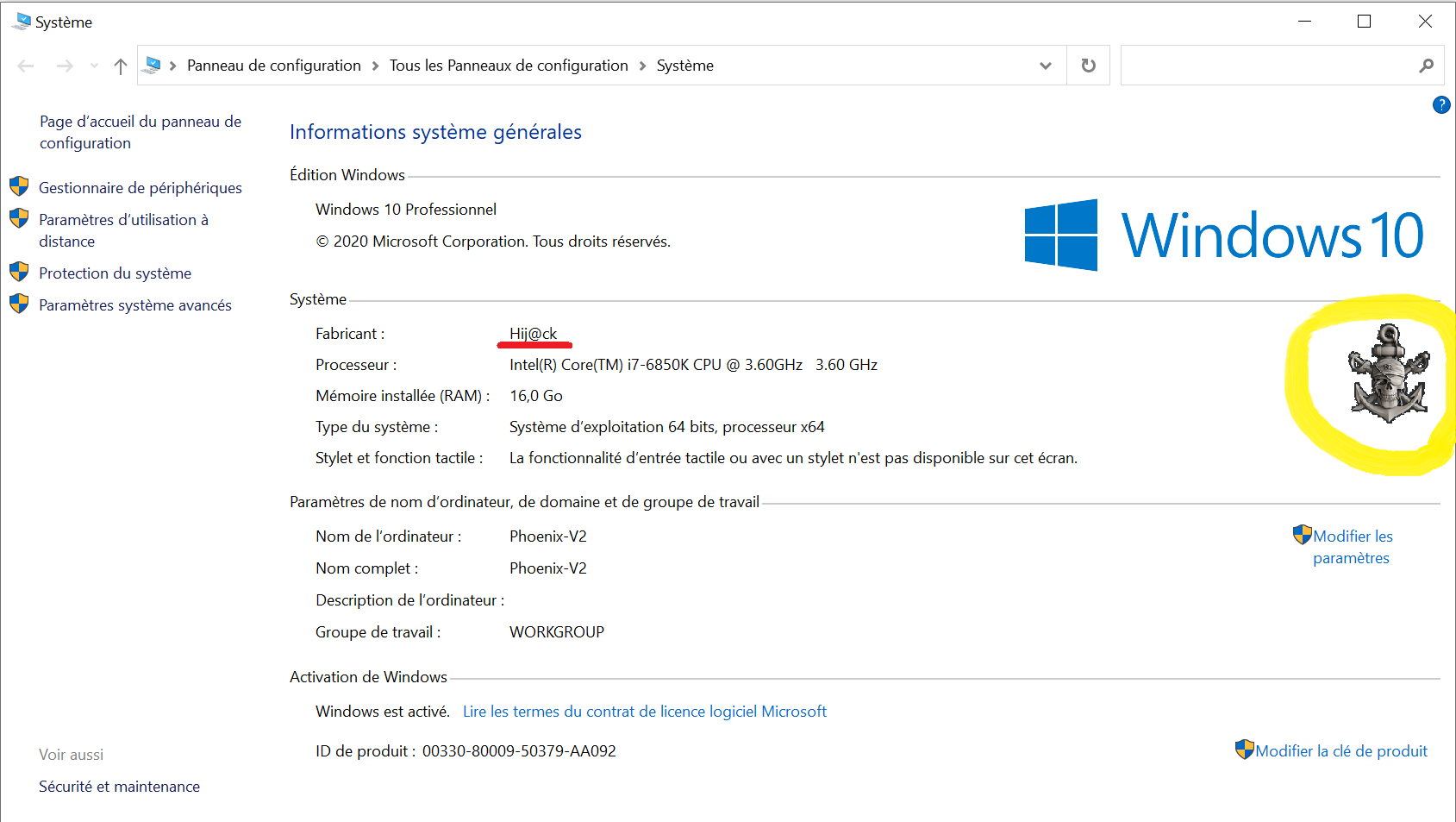
Task: Click Modifier la clé de produit
Action: (x=1341, y=750)
